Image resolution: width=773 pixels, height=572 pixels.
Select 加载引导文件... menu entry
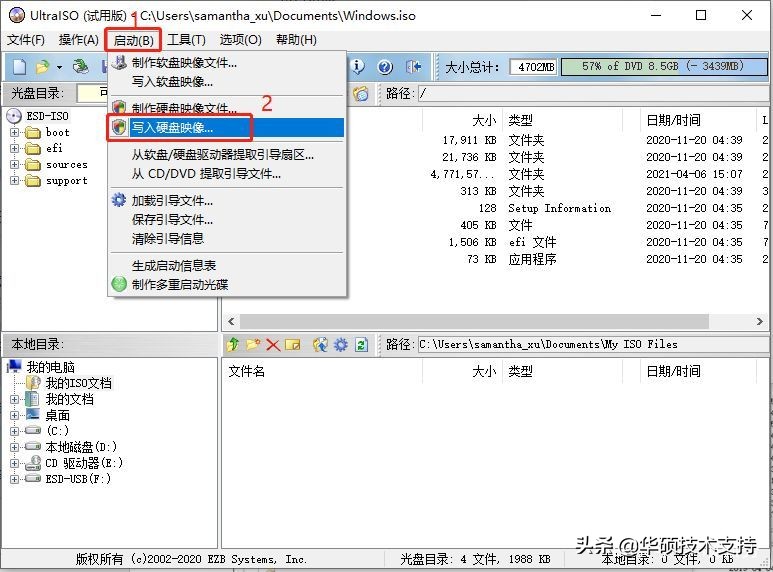click(227, 201)
